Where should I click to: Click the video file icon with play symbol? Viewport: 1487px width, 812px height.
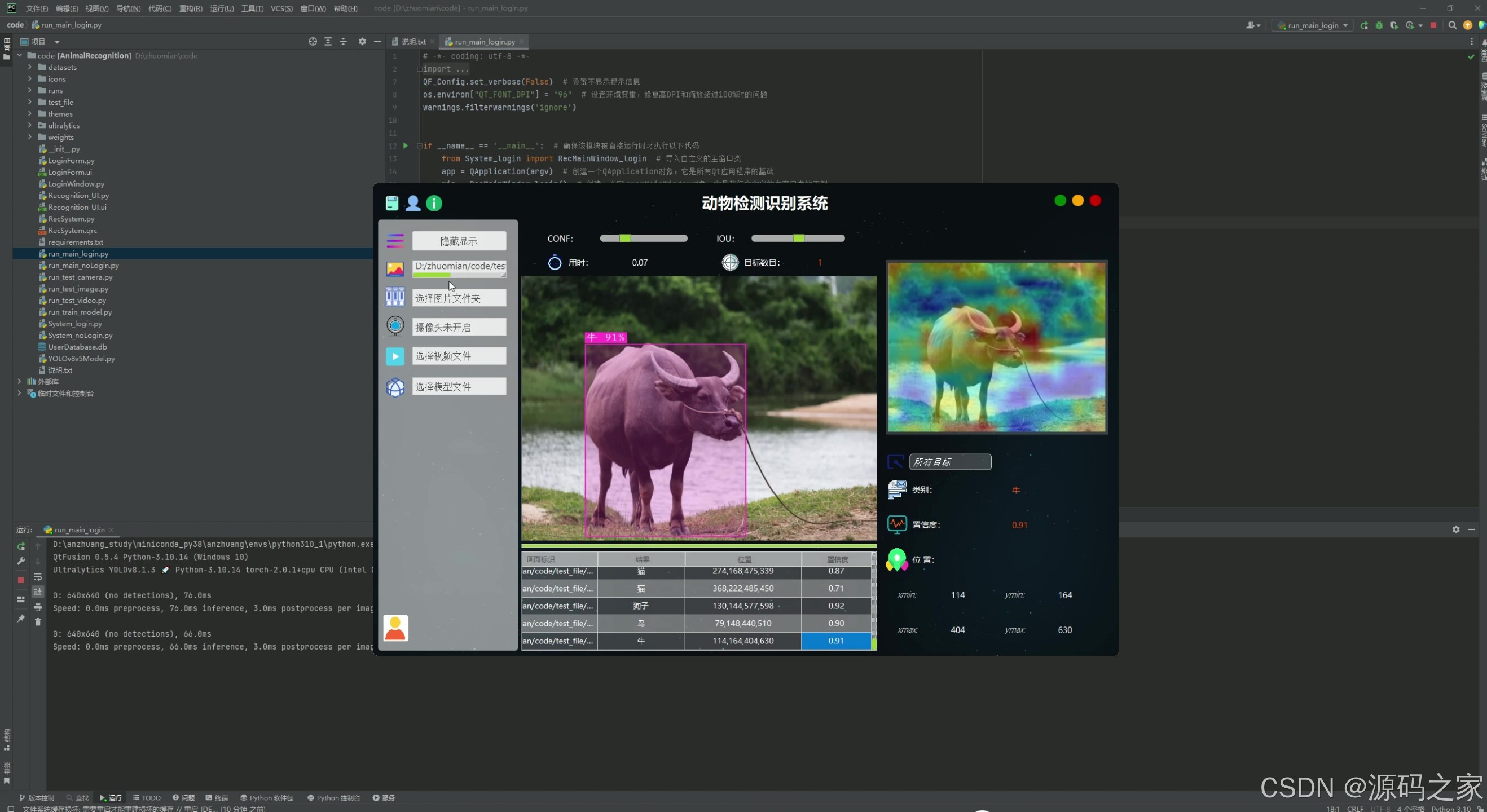[x=395, y=356]
